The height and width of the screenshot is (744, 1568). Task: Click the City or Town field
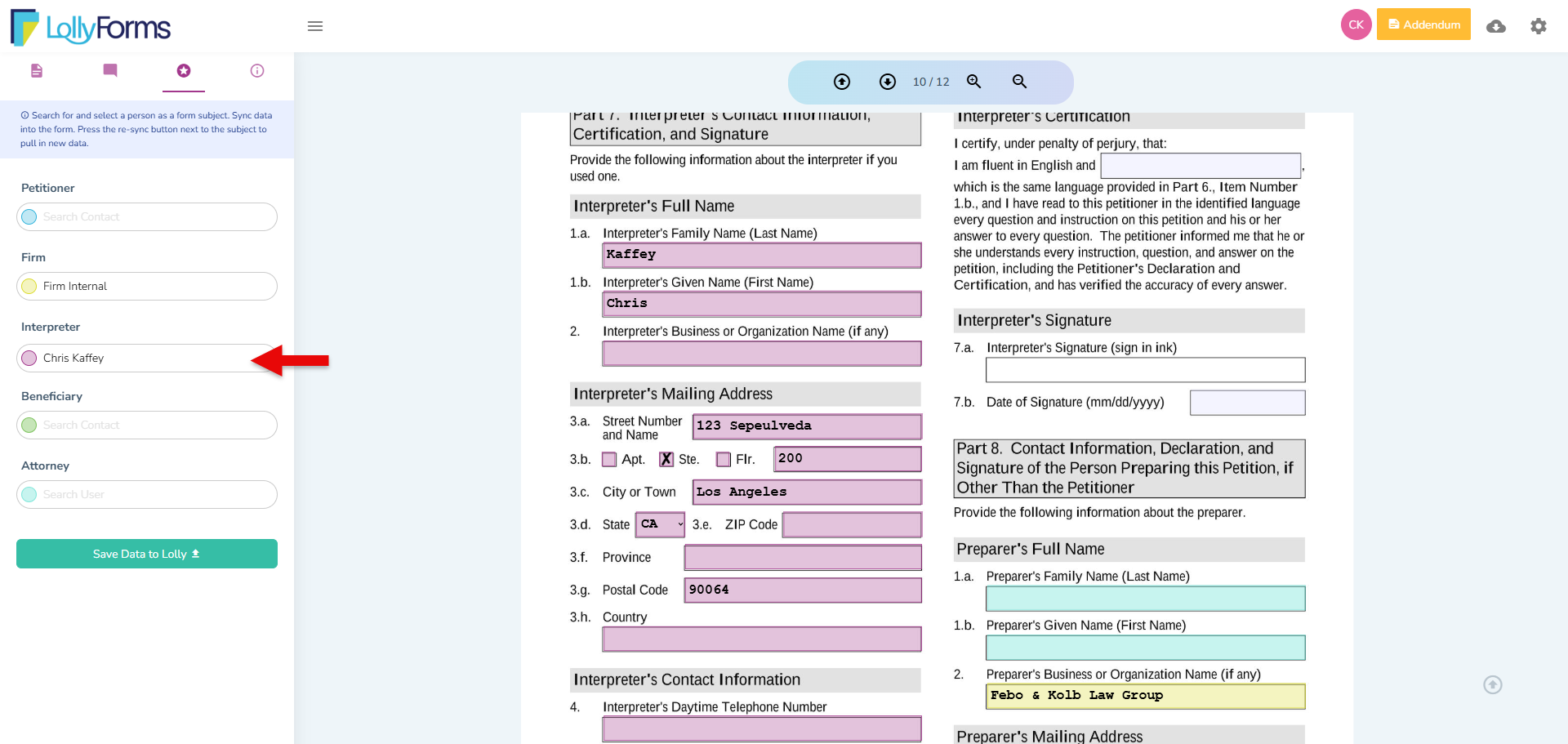pos(807,492)
